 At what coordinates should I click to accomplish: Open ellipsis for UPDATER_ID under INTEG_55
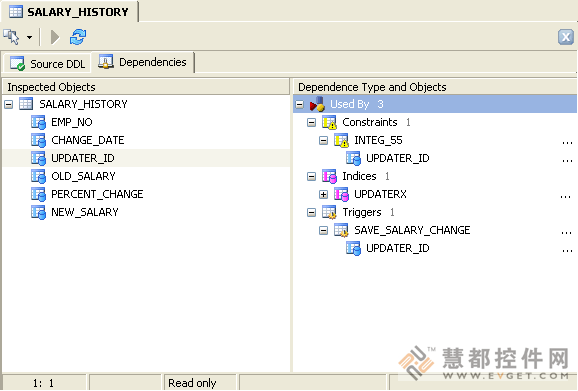click(567, 160)
